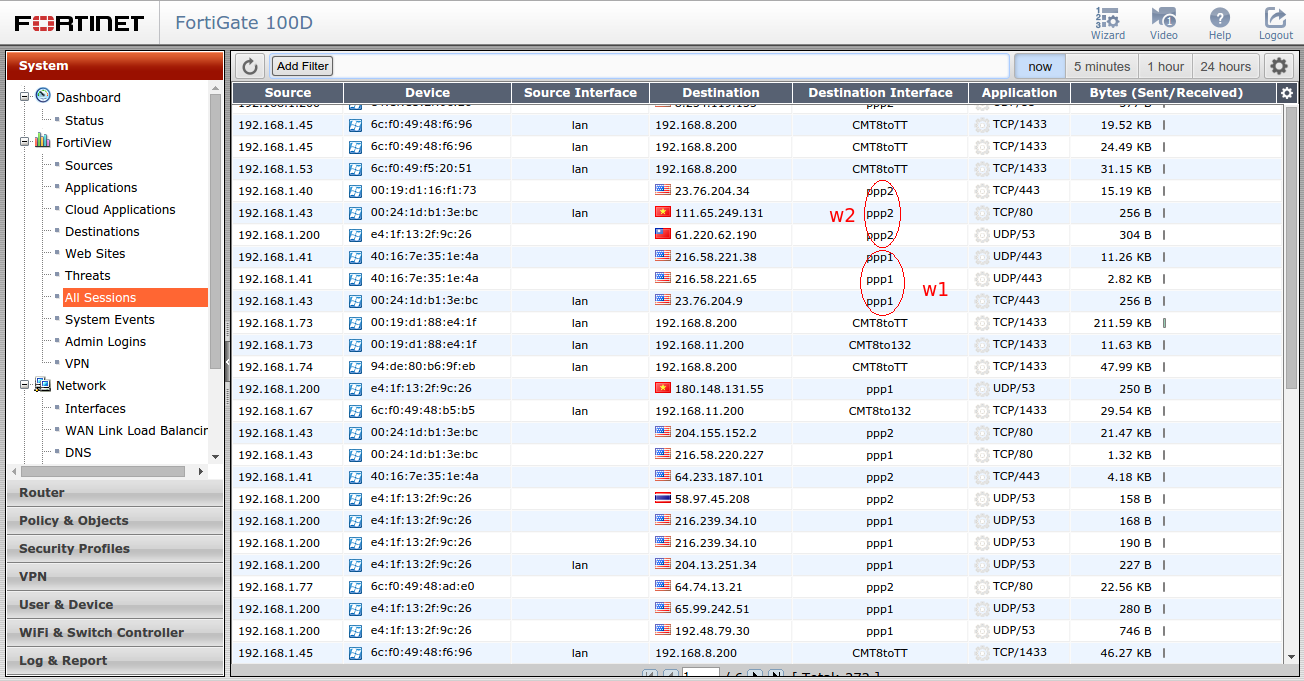Open the table column configuration gear
Viewport: 1304px width, 681px height.
1287,92
